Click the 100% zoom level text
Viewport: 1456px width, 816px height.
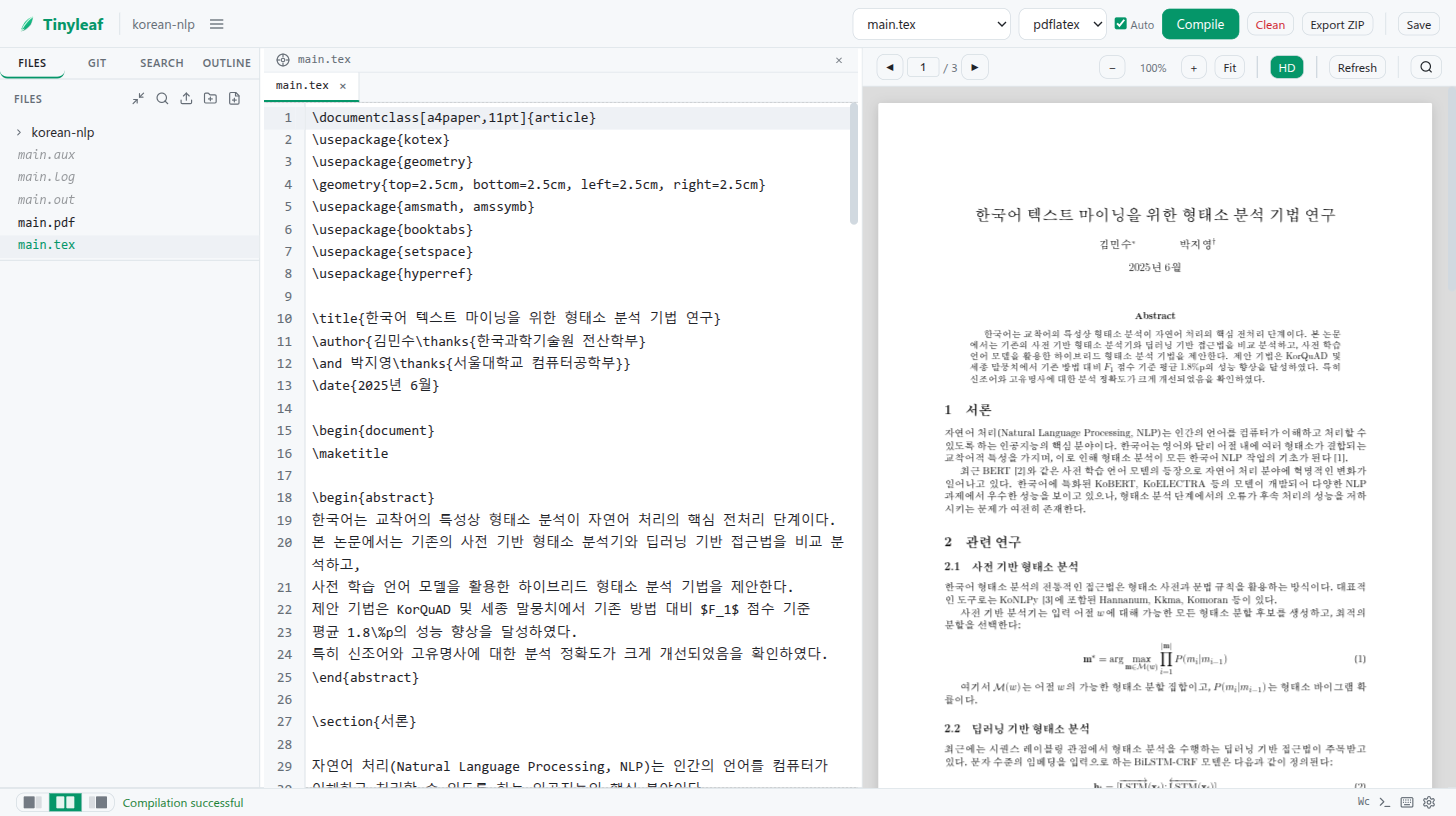pyautogui.click(x=1153, y=68)
